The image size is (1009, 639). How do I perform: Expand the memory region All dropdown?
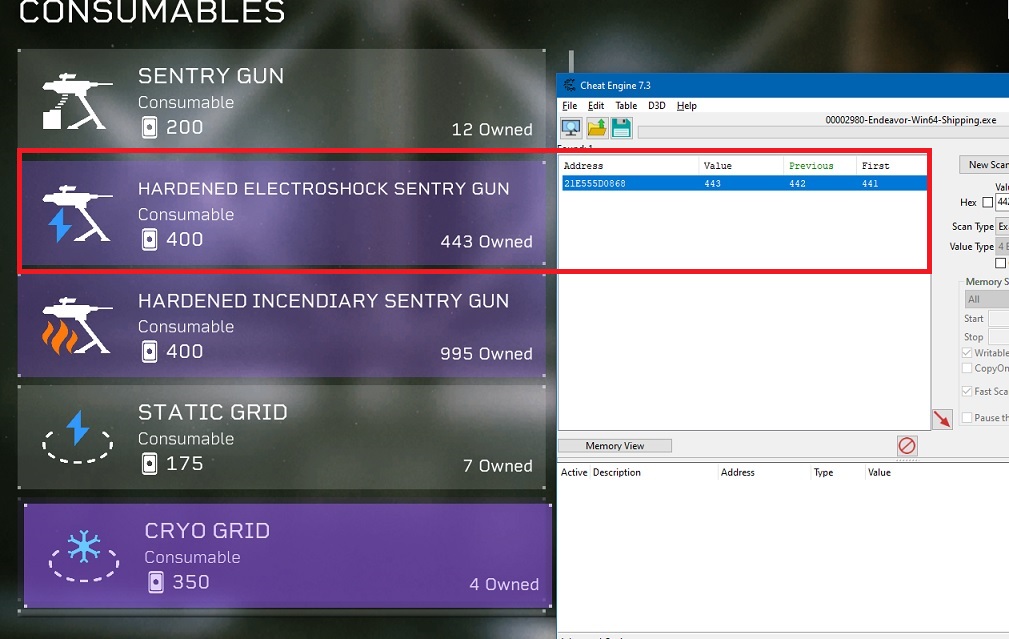(986, 299)
